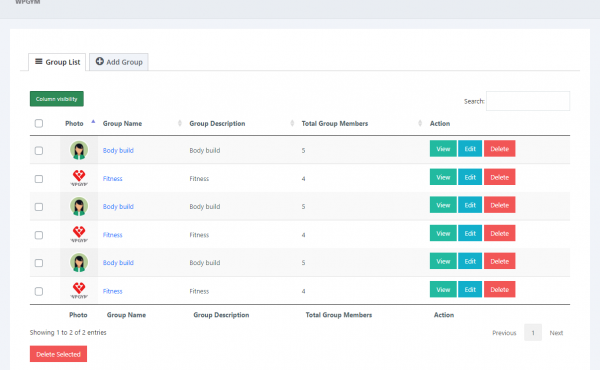This screenshot has width=600, height=370.
Task: Open the third Body build avatar photo
Action: pos(79,262)
